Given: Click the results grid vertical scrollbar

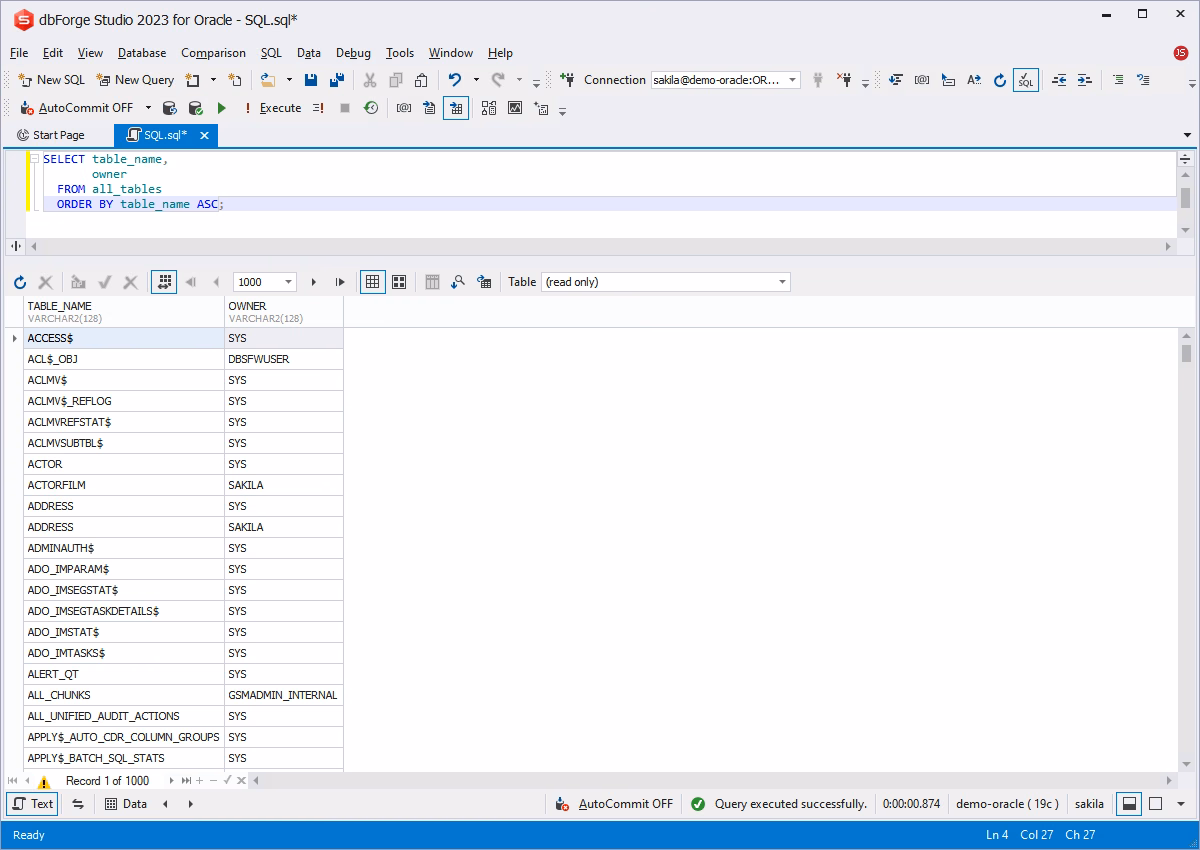Looking at the screenshot, I should tap(1186, 550).
